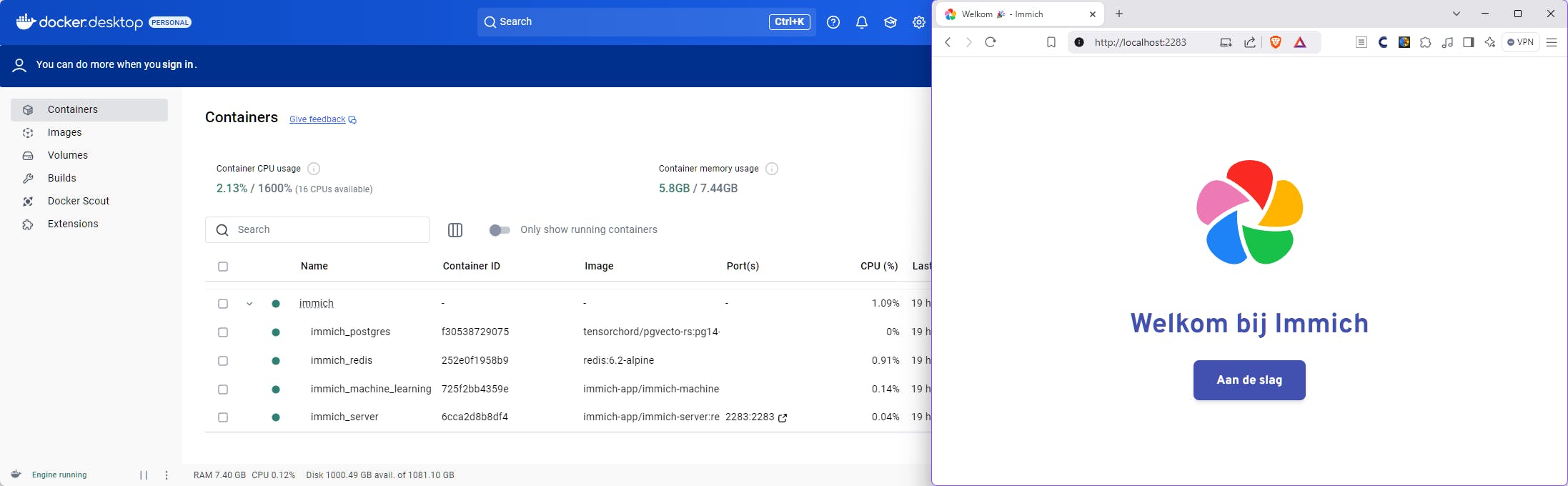The width and height of the screenshot is (1568, 486).
Task: Click the Docker Desktop top search bar
Action: (646, 22)
